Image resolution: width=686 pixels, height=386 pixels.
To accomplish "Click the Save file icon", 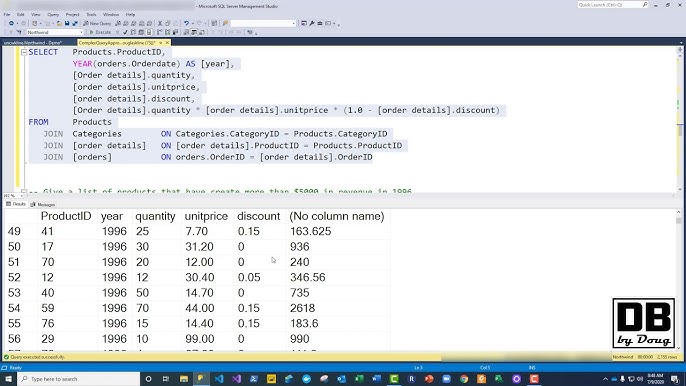I will (x=67, y=23).
